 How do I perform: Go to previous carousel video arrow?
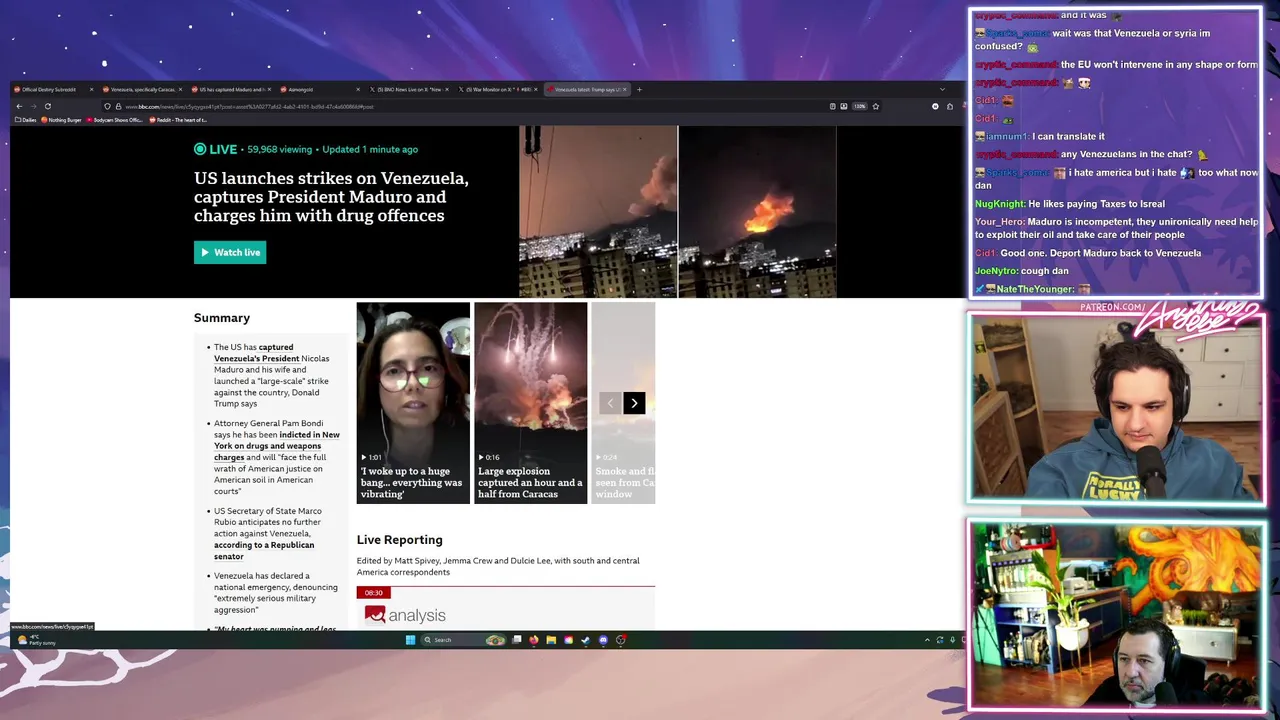click(610, 403)
